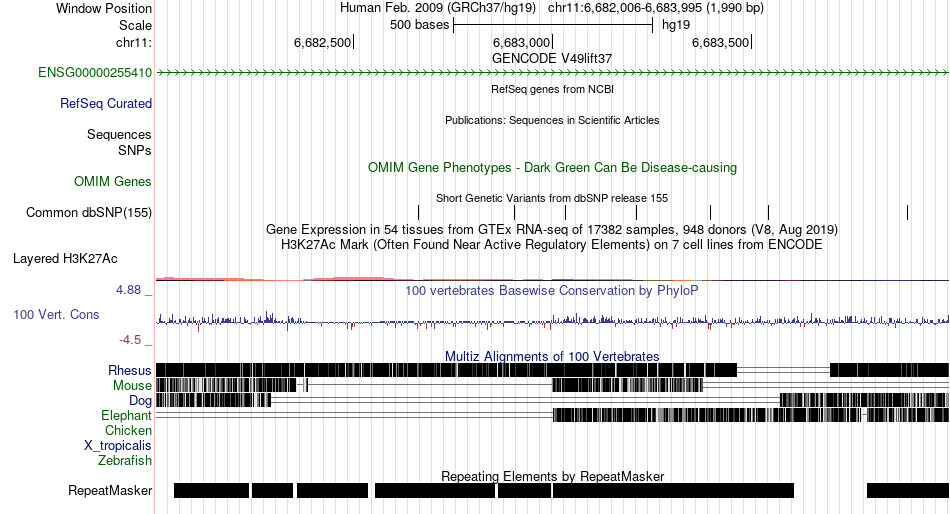
Task: Open the RefSeq Curated track label
Action: point(106,104)
